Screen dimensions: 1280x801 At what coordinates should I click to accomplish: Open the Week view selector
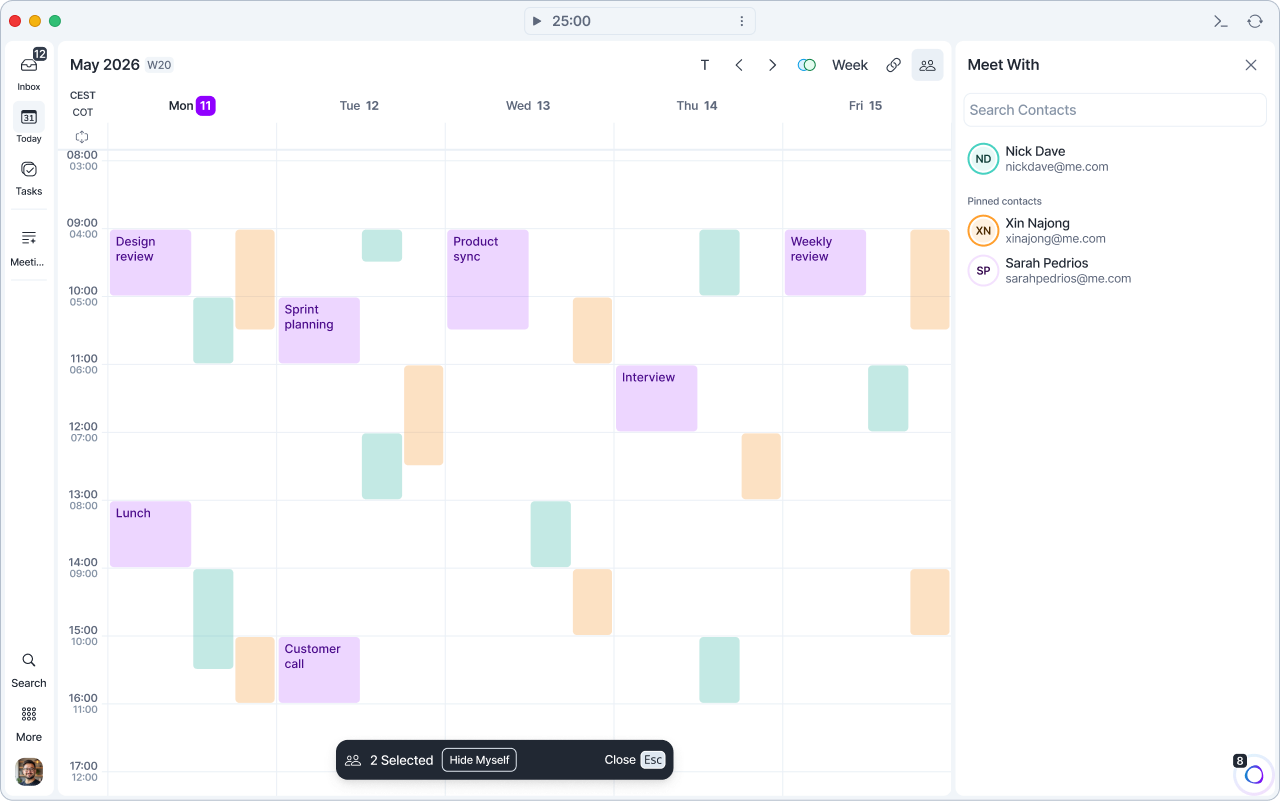[850, 65]
